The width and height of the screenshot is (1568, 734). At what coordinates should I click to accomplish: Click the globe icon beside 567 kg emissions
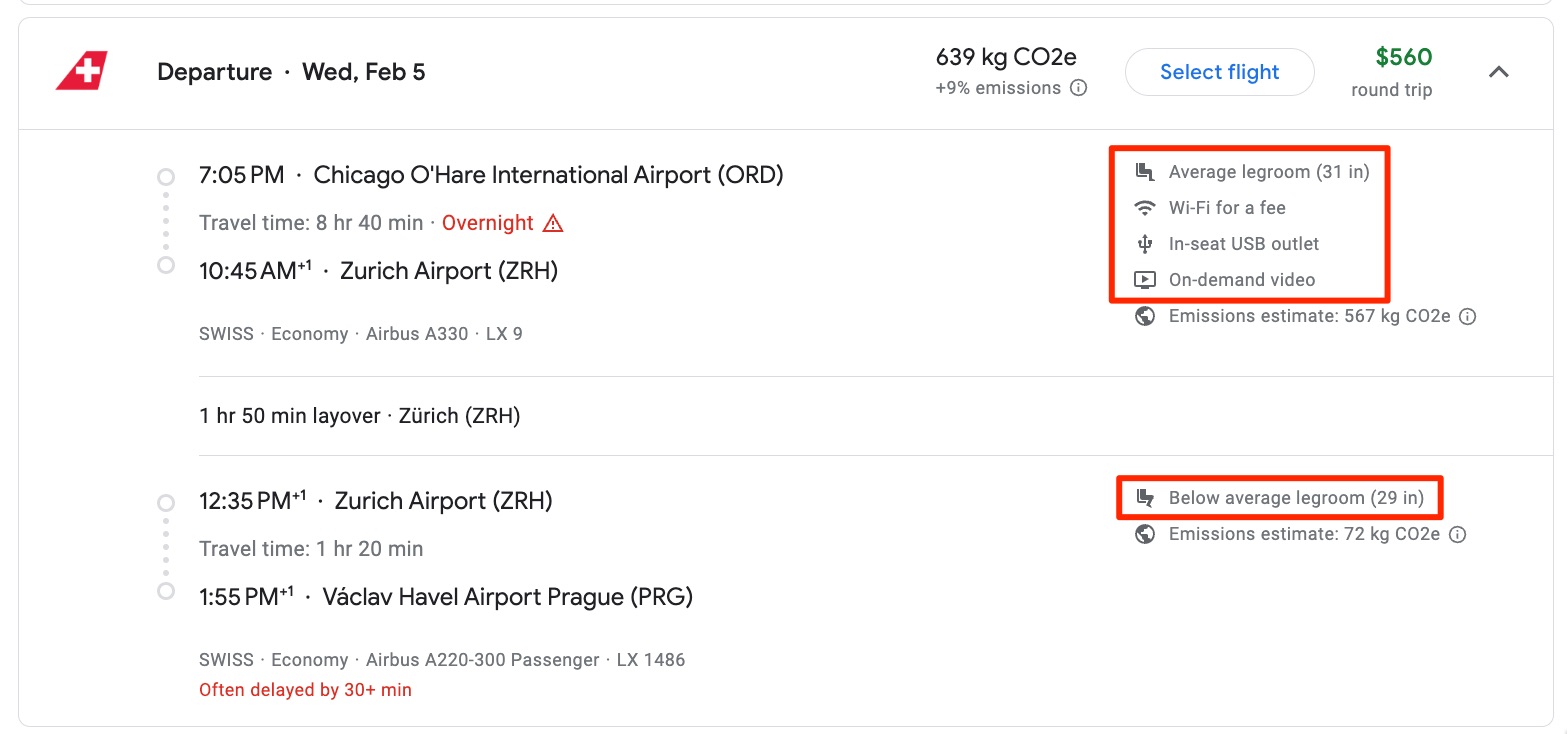click(x=1144, y=316)
